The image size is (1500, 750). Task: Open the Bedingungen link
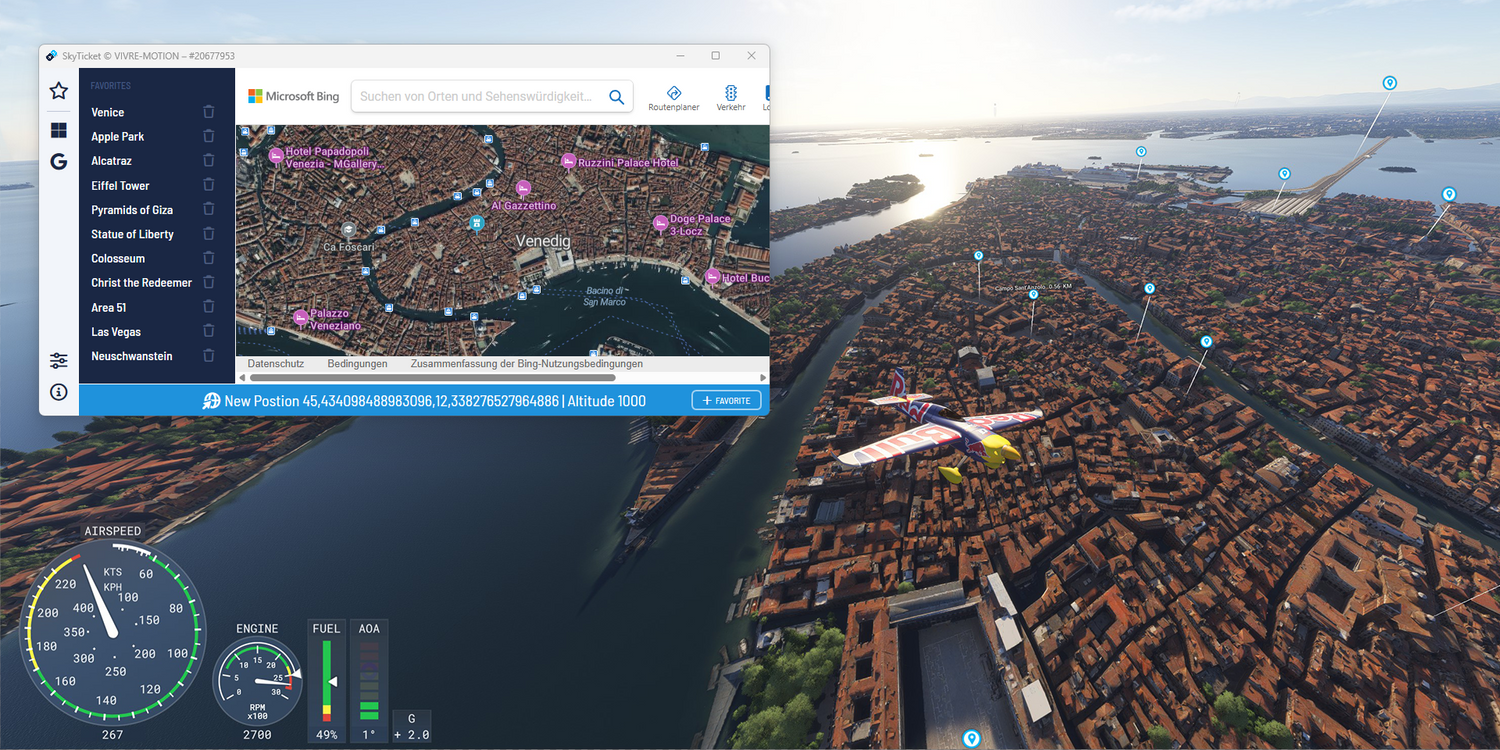pos(357,364)
